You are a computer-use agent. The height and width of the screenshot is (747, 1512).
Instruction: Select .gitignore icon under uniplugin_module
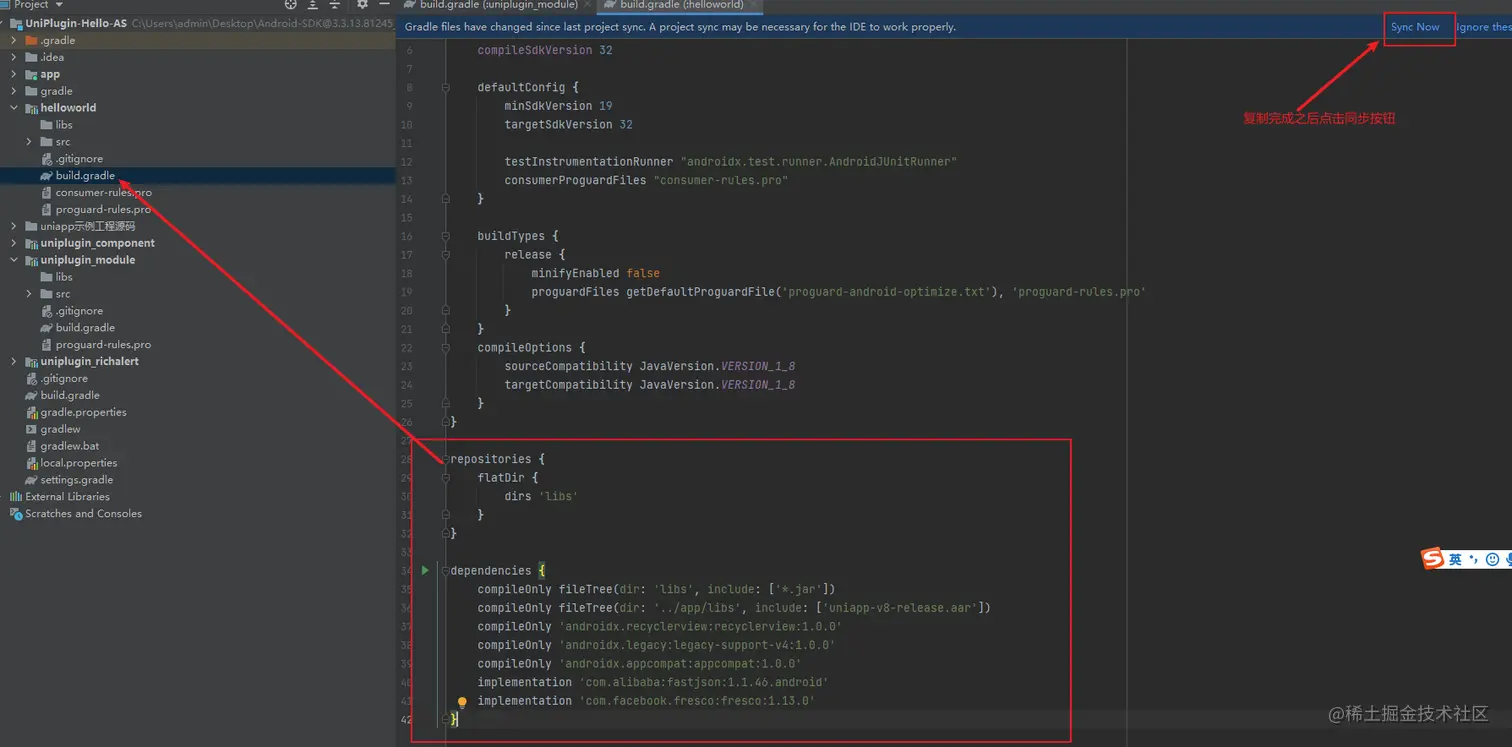(46, 311)
